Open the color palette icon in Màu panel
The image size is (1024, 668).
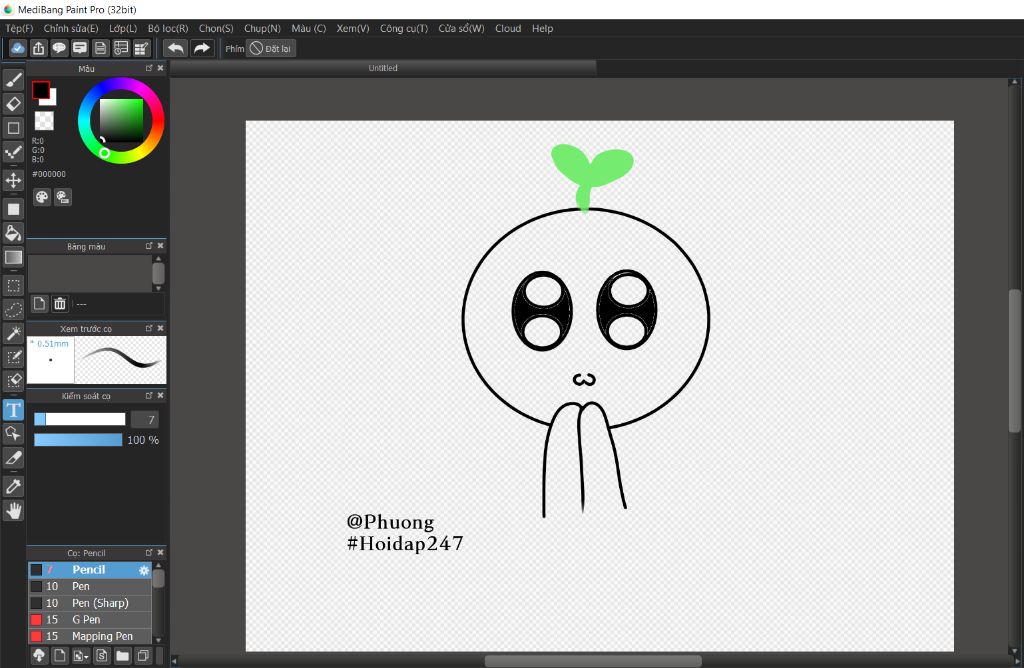(x=42, y=197)
